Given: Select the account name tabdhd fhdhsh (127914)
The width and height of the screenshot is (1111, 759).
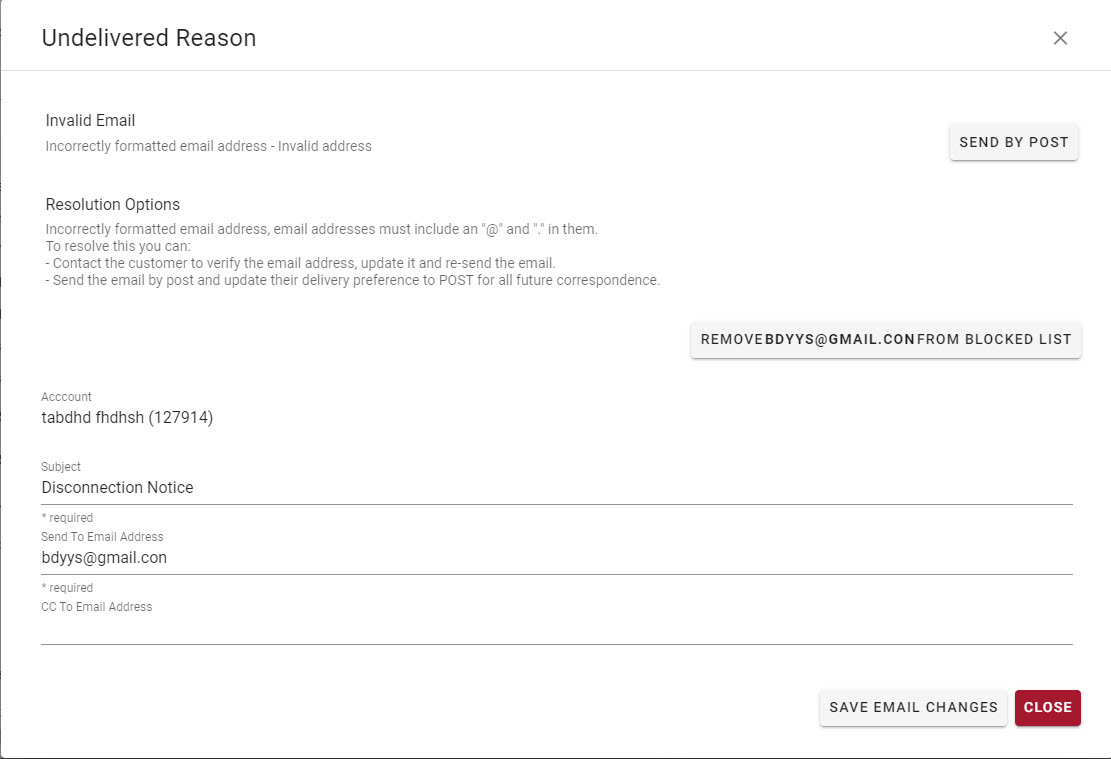Looking at the screenshot, I should click(x=127, y=417).
